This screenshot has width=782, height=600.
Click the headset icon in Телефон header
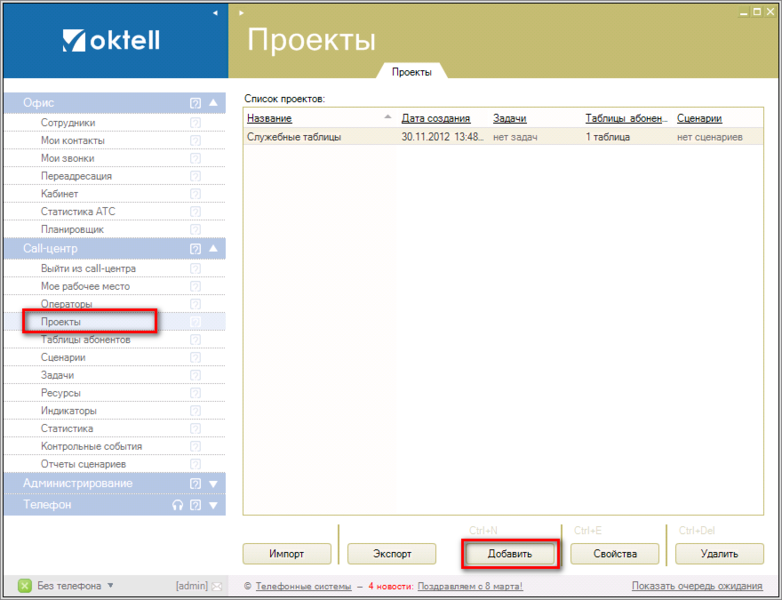[178, 505]
